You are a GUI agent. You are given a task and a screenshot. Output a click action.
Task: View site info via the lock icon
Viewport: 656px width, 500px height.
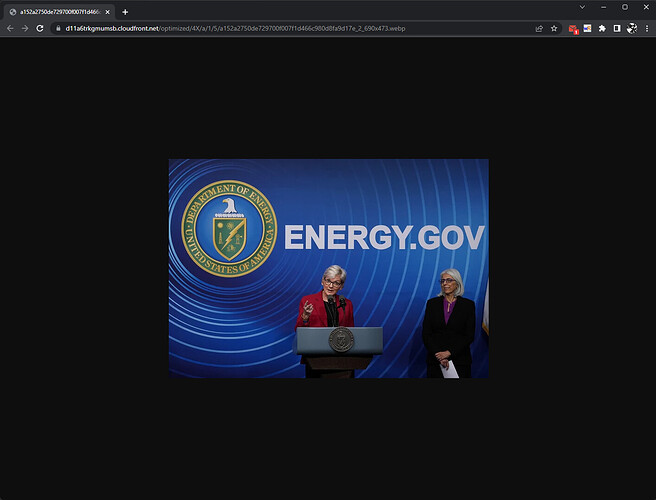click(x=58, y=28)
